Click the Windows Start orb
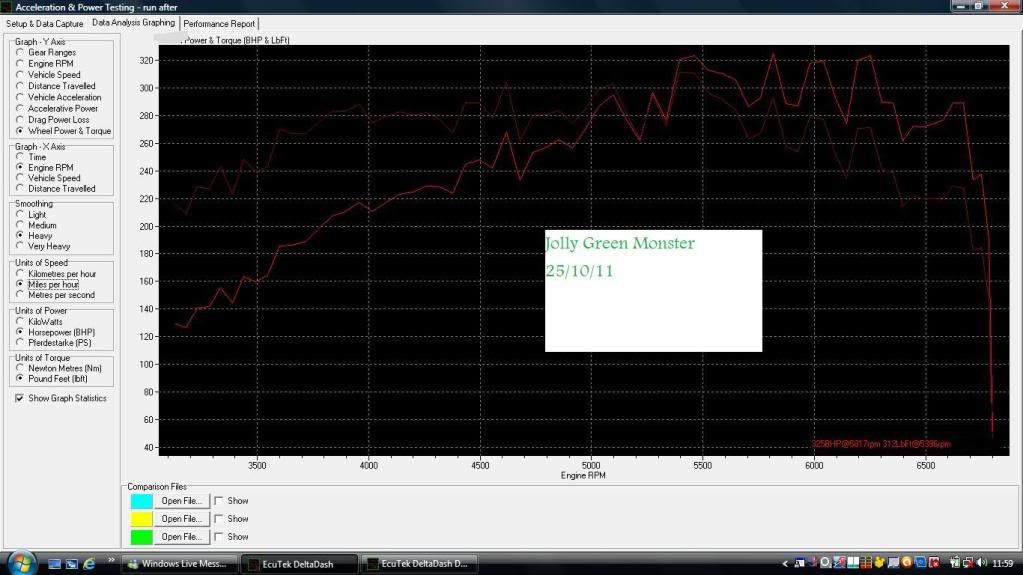1023x575 pixels. point(20,562)
